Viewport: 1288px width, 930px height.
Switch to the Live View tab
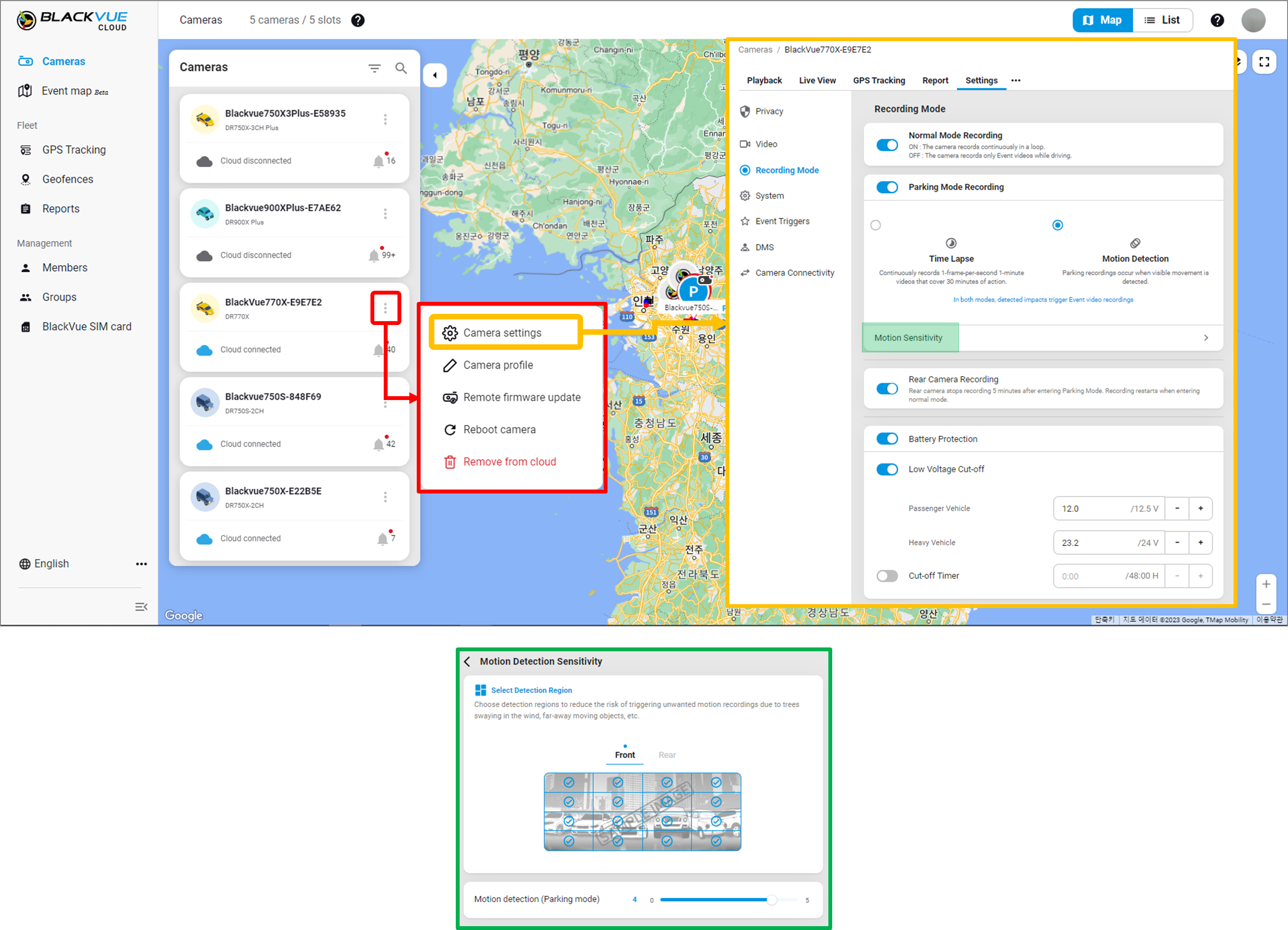(x=817, y=81)
